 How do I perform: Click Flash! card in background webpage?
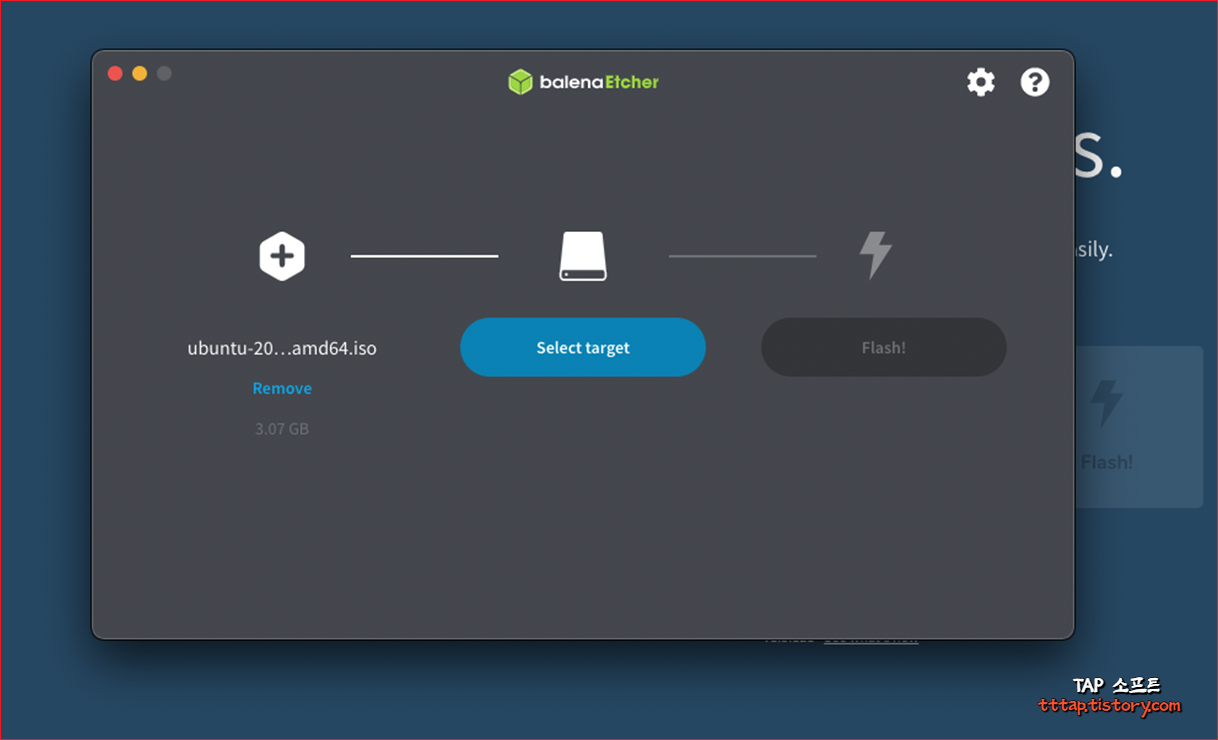(1139, 427)
